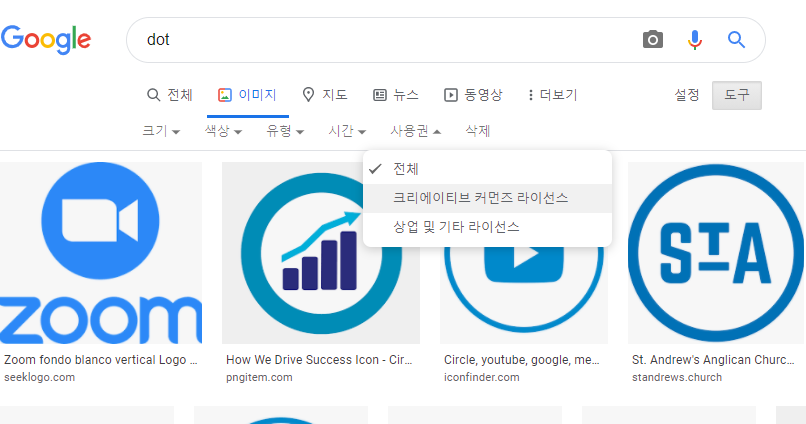Collapse the 사용권 usage rights dropdown

(415, 131)
